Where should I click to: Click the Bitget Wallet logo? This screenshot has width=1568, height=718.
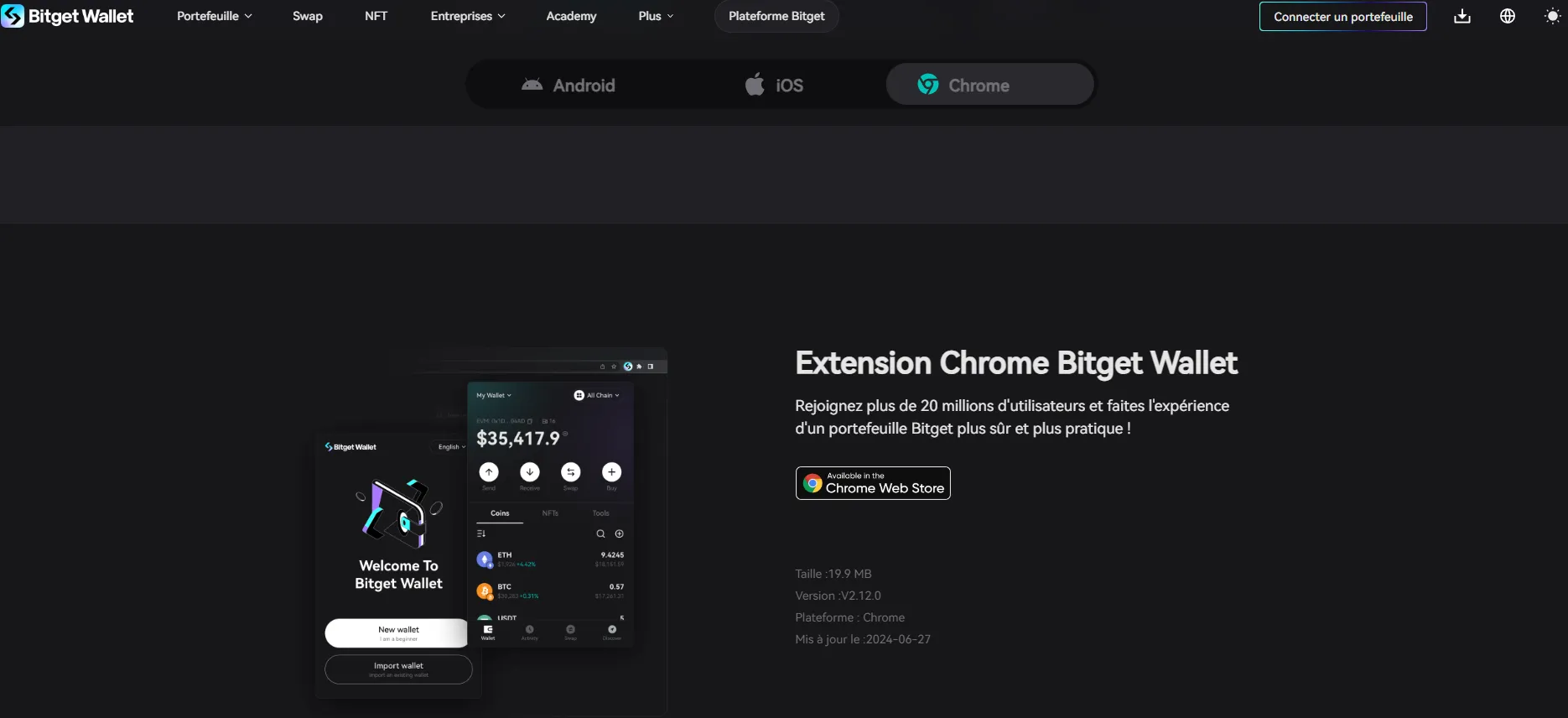67,16
